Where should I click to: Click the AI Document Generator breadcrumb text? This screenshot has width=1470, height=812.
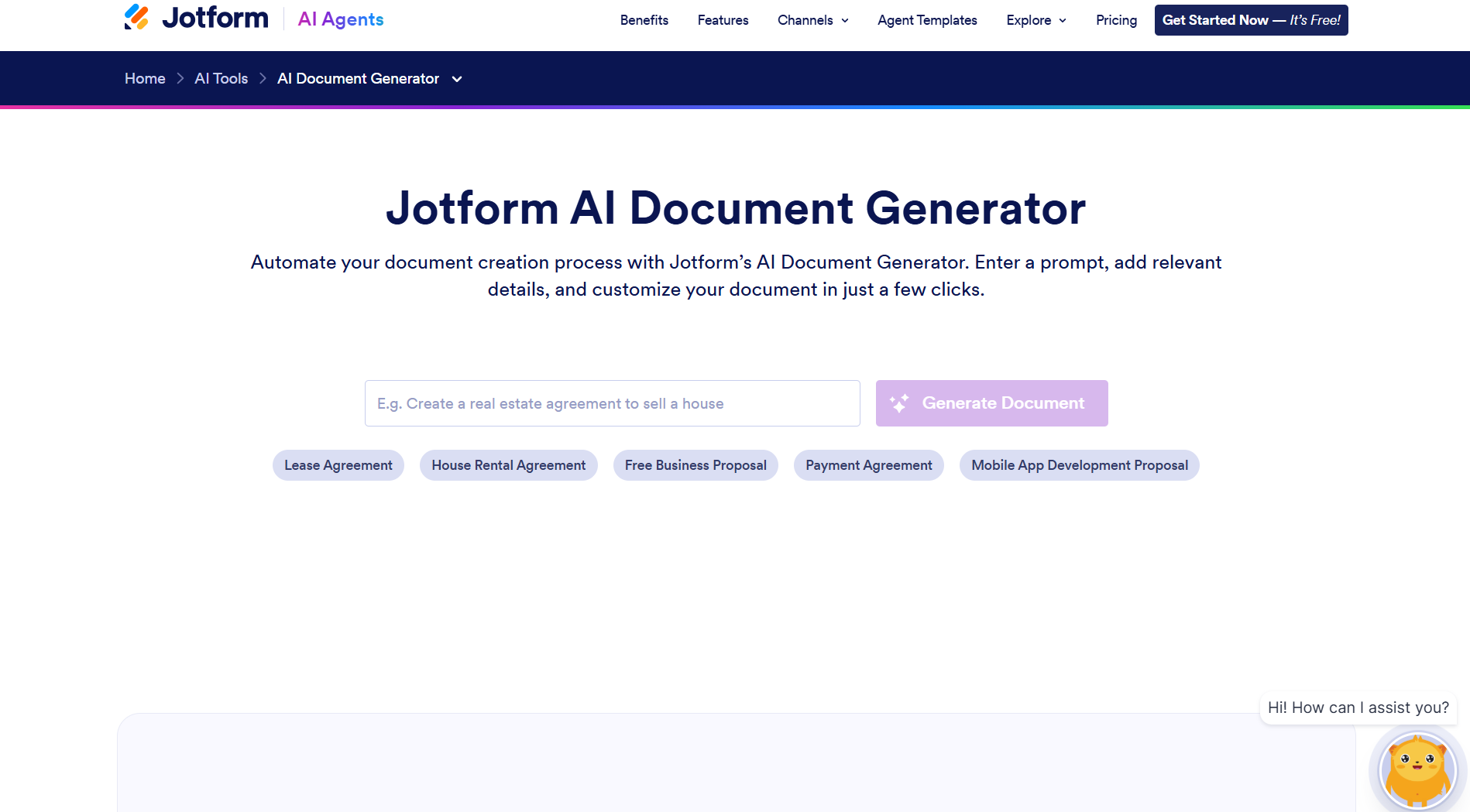click(359, 79)
